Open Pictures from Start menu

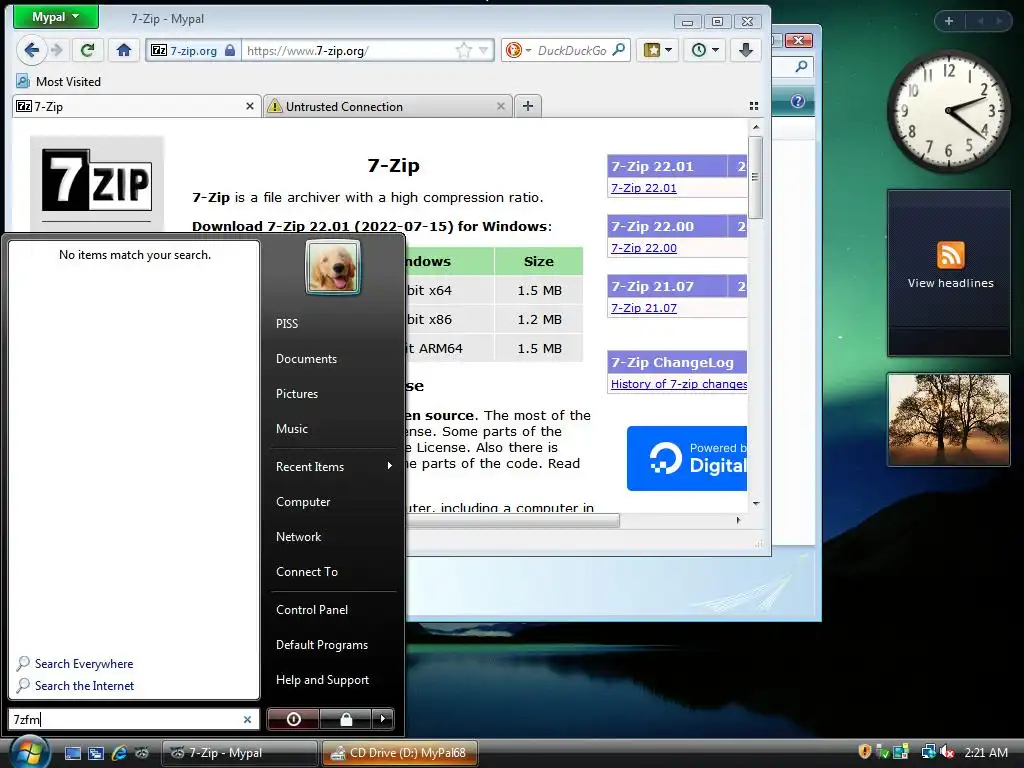point(296,394)
